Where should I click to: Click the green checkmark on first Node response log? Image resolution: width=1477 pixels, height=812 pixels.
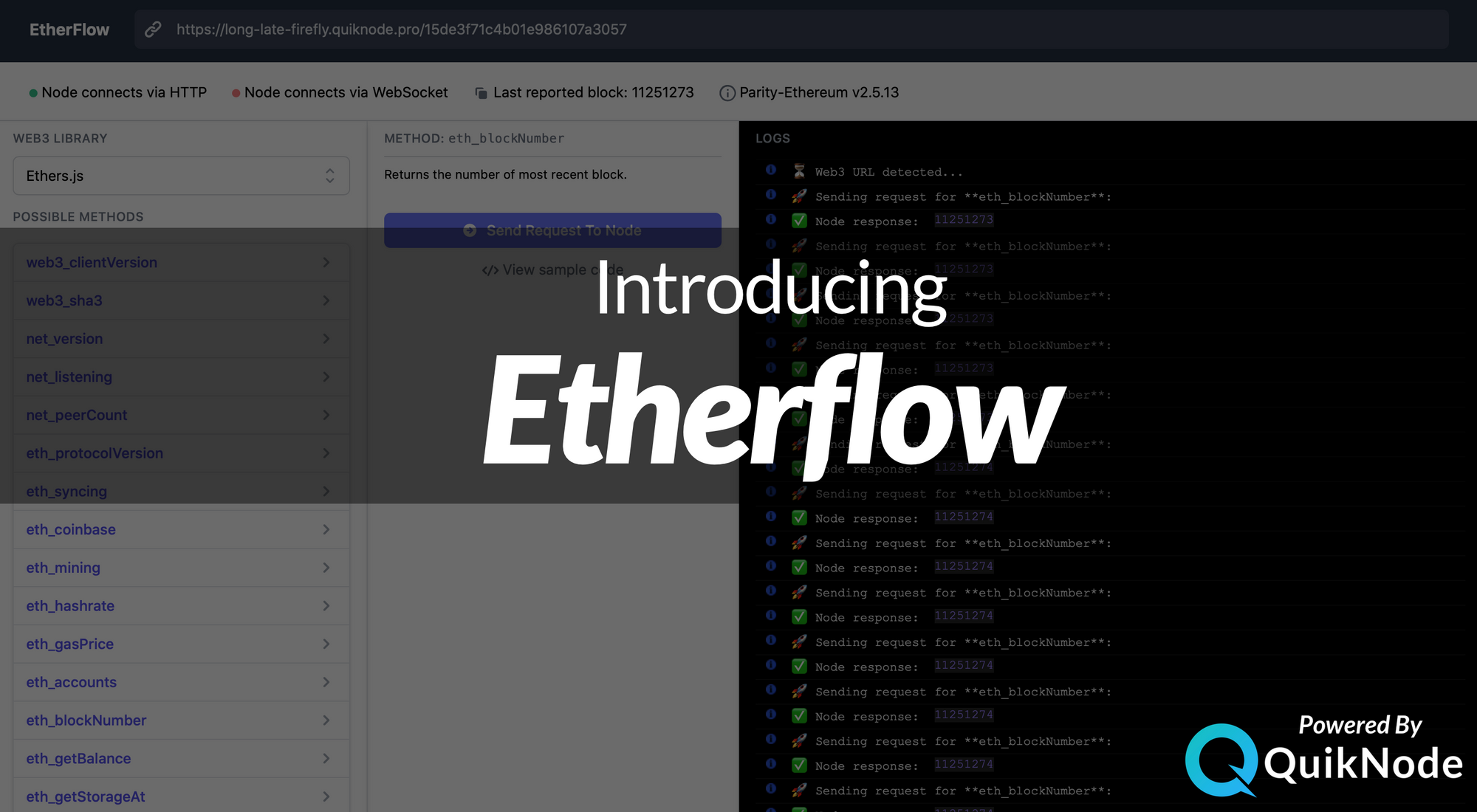coord(799,221)
